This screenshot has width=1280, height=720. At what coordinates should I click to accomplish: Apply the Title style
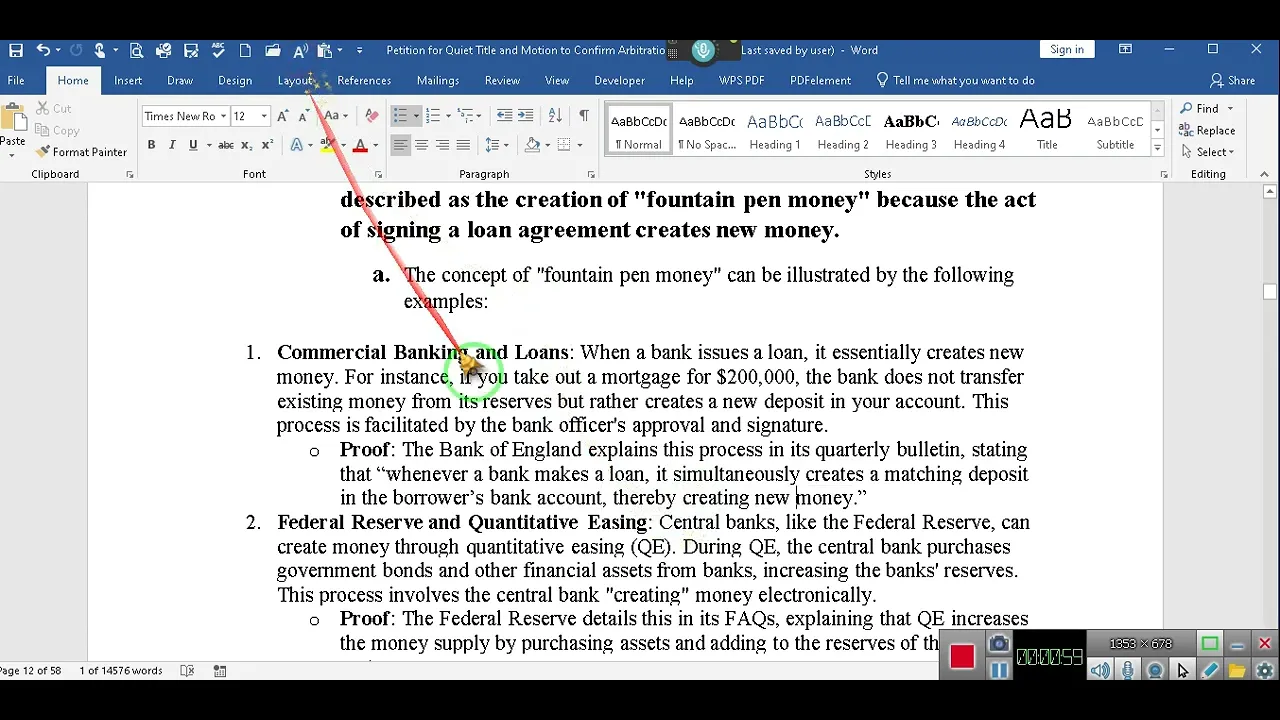[1047, 130]
